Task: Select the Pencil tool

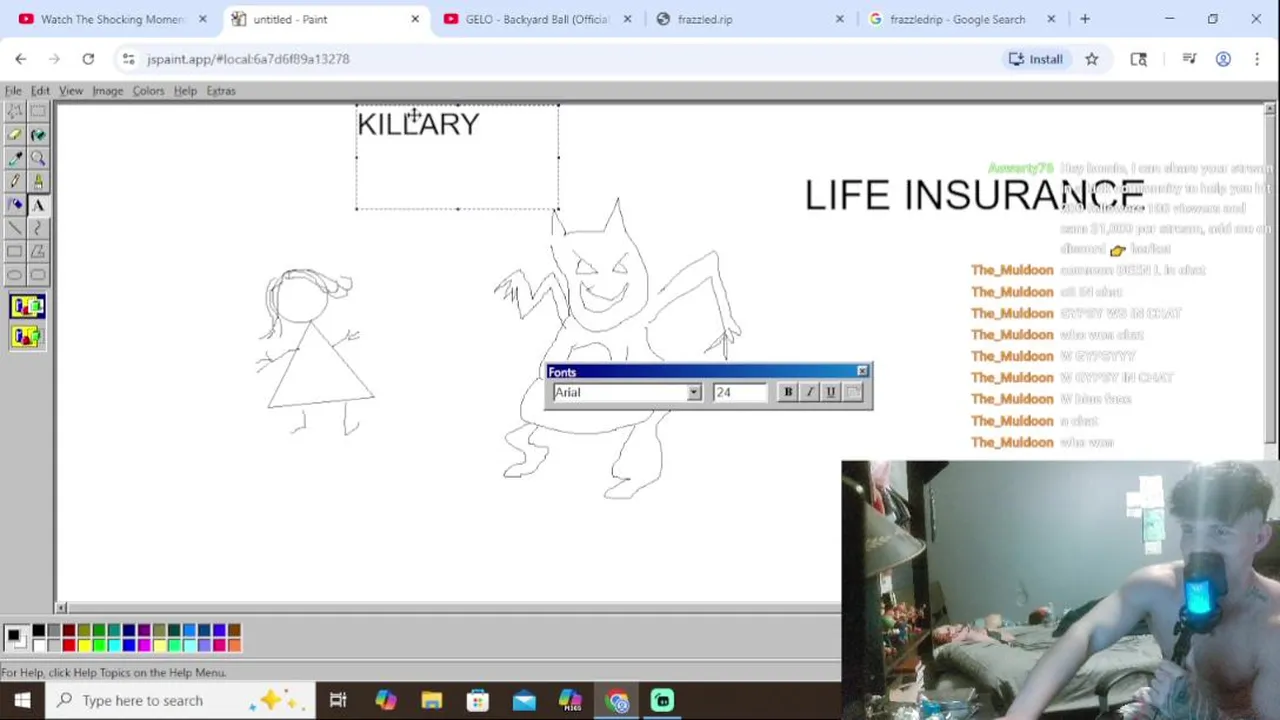Action: click(15, 181)
